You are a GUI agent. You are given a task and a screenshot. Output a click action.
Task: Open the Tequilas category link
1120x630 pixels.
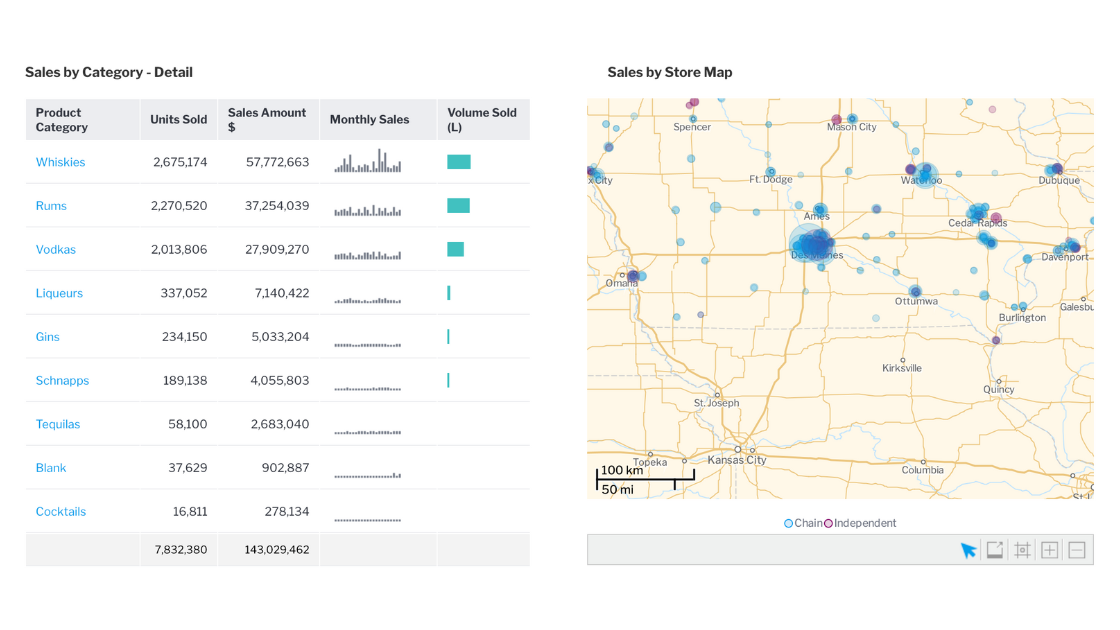pyautogui.click(x=58, y=424)
